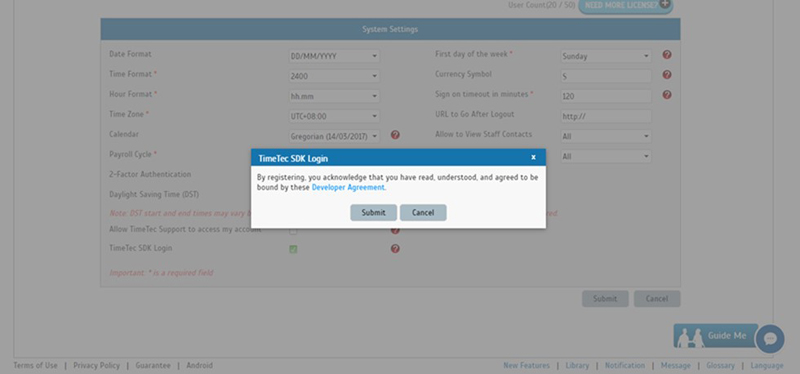Click the Sign on timeout input field
800x374 pixels.
pos(606,96)
